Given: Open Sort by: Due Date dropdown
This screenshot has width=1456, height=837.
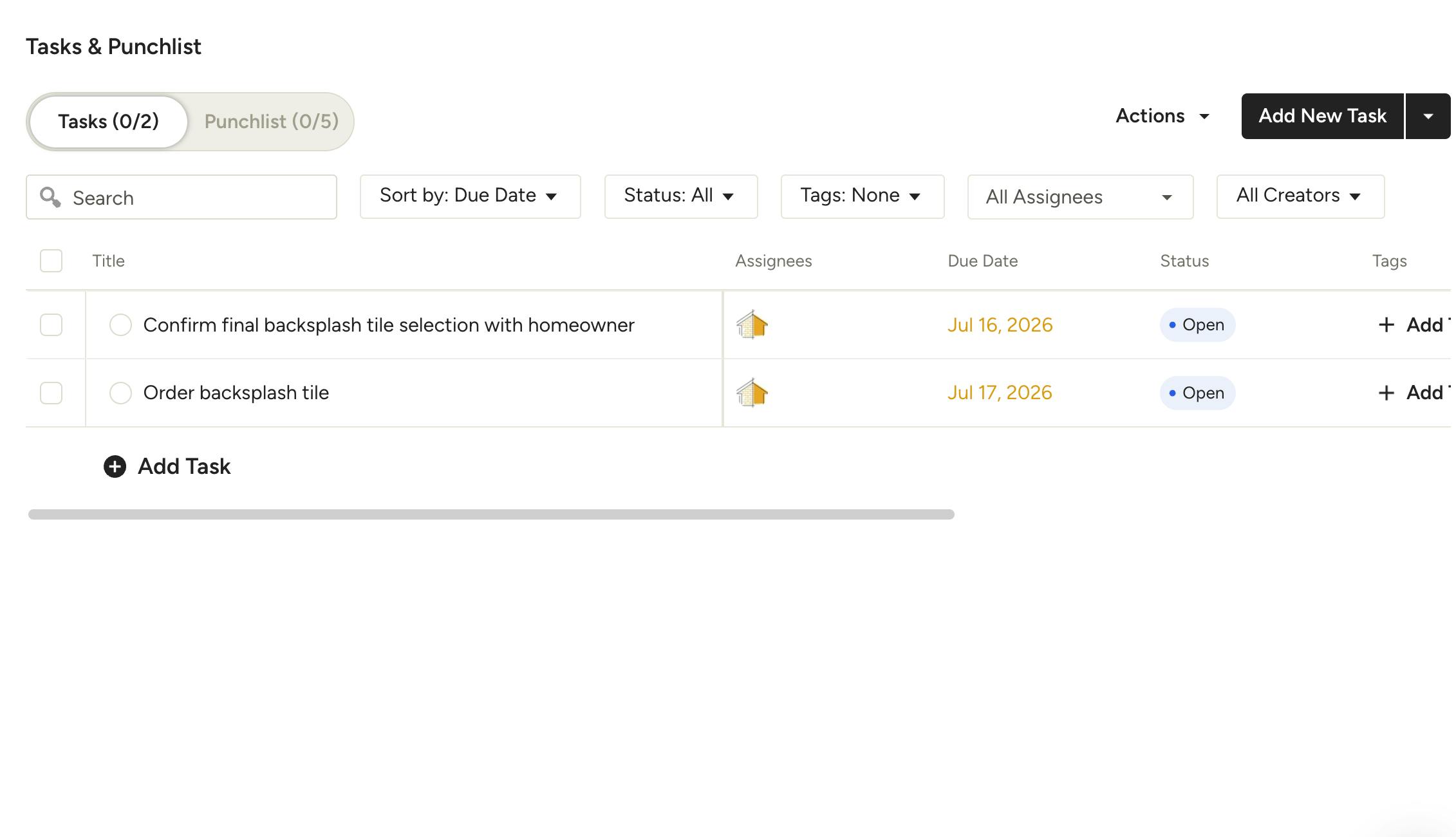Looking at the screenshot, I should click(x=471, y=196).
